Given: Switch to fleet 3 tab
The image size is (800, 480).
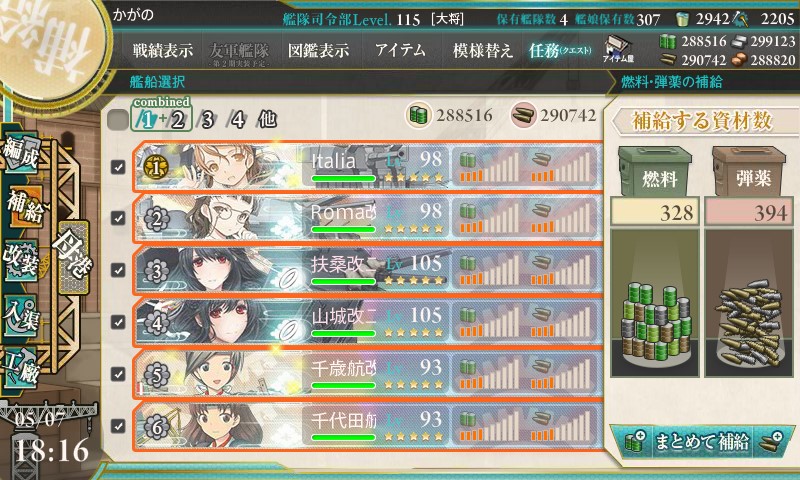Looking at the screenshot, I should (206, 120).
